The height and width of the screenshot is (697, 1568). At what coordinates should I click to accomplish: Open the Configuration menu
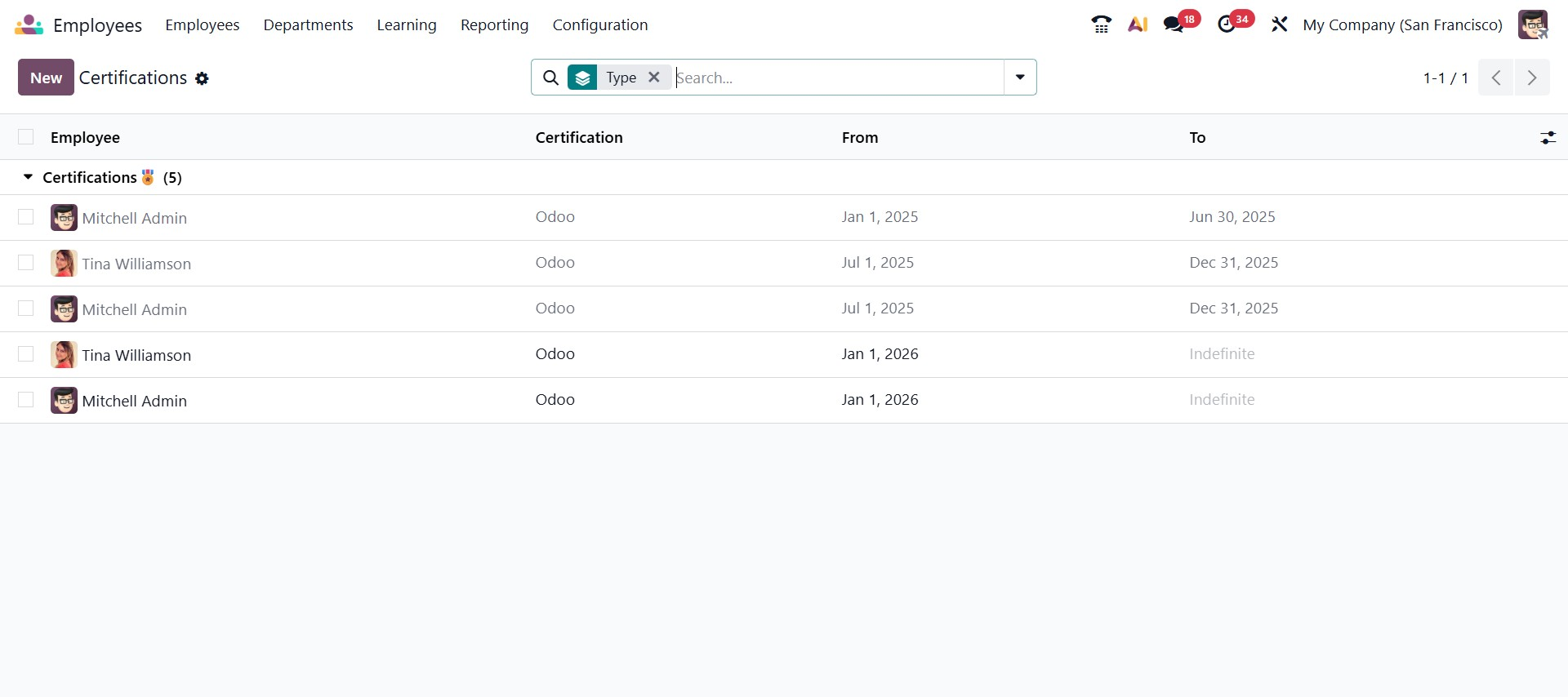point(599,24)
